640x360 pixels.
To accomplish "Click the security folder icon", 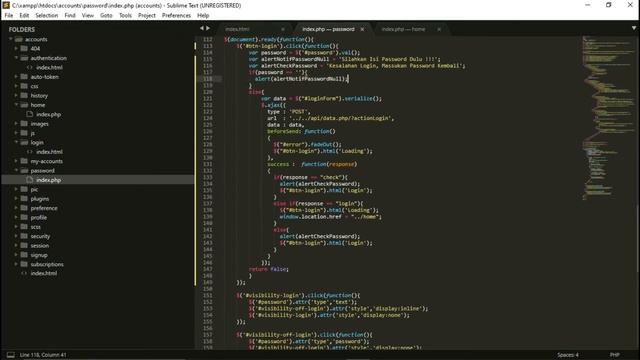I will [x=24, y=236].
